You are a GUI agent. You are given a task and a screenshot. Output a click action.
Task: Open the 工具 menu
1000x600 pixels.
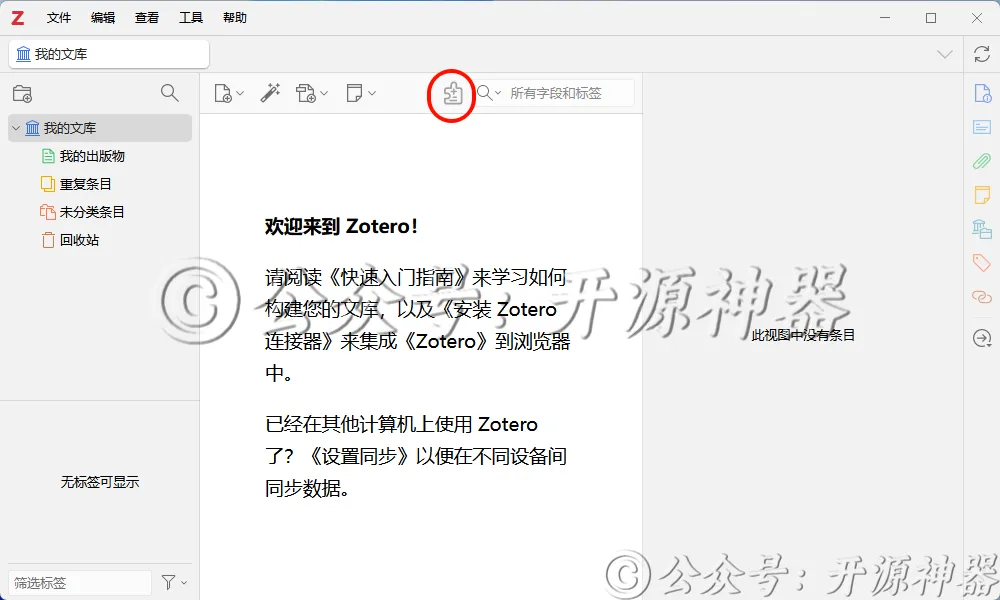coord(191,17)
